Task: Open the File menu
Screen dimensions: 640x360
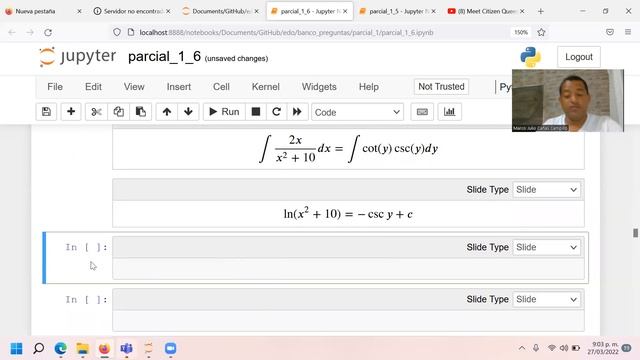Action: (55, 87)
